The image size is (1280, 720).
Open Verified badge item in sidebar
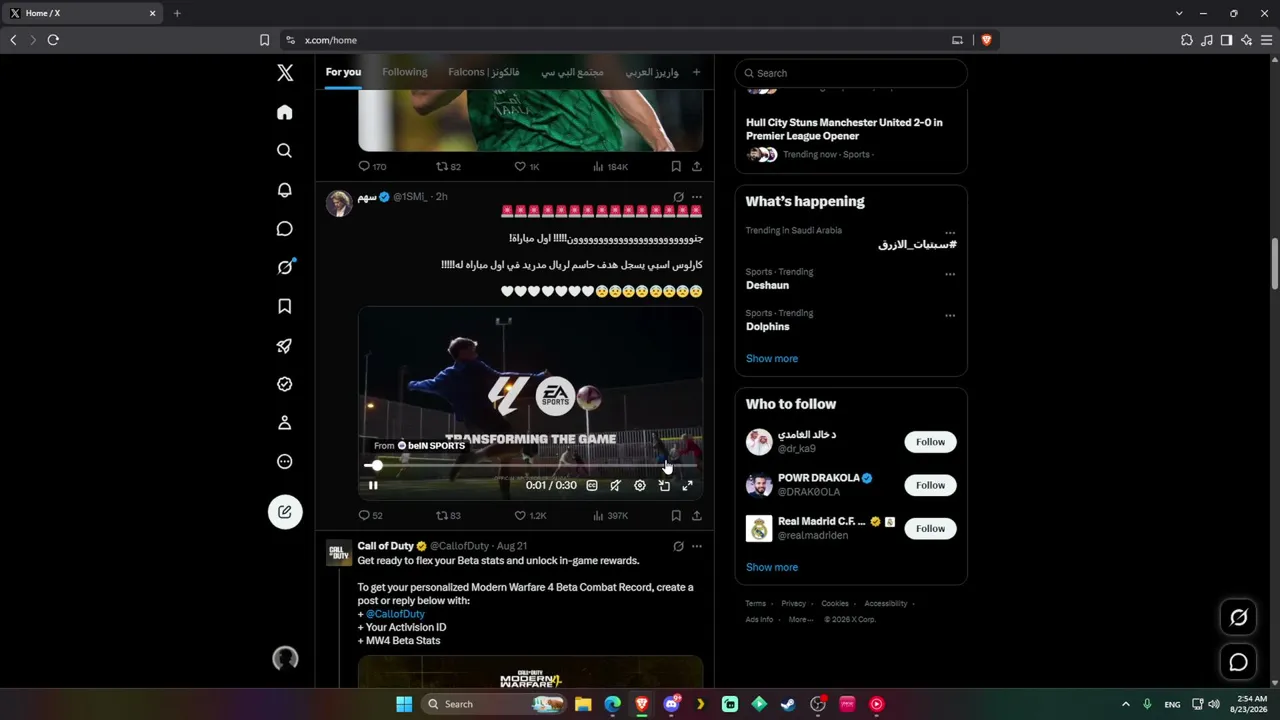point(285,384)
